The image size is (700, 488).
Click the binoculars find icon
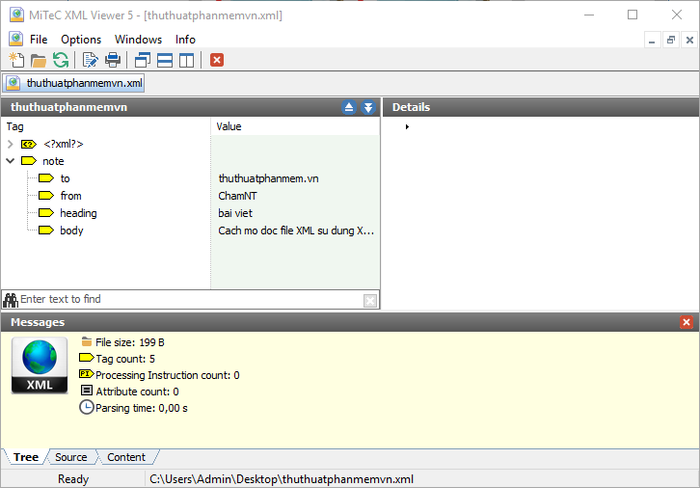[10, 300]
